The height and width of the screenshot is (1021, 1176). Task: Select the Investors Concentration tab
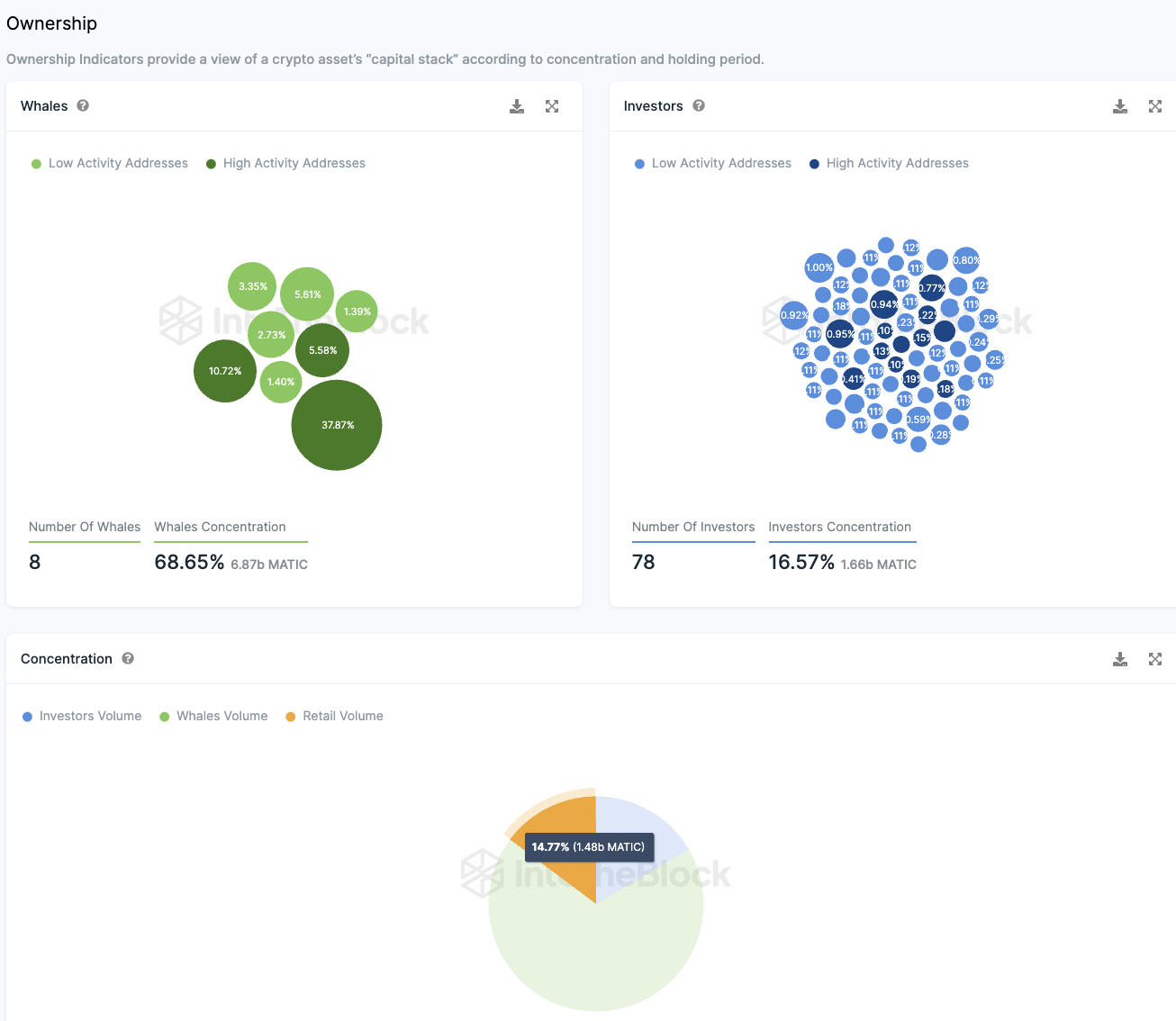839,527
